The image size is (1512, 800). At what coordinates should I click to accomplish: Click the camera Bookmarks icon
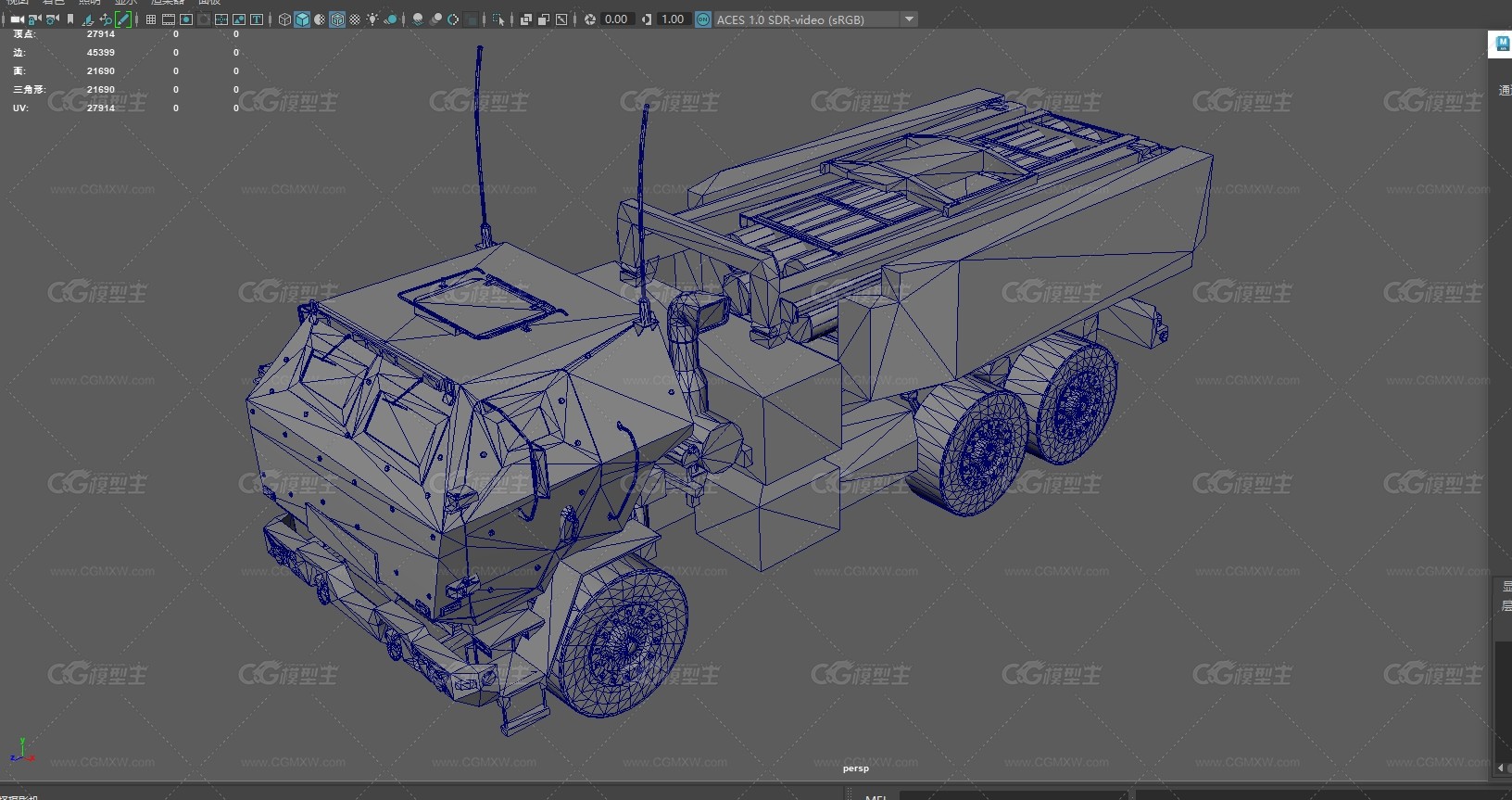(x=70, y=19)
